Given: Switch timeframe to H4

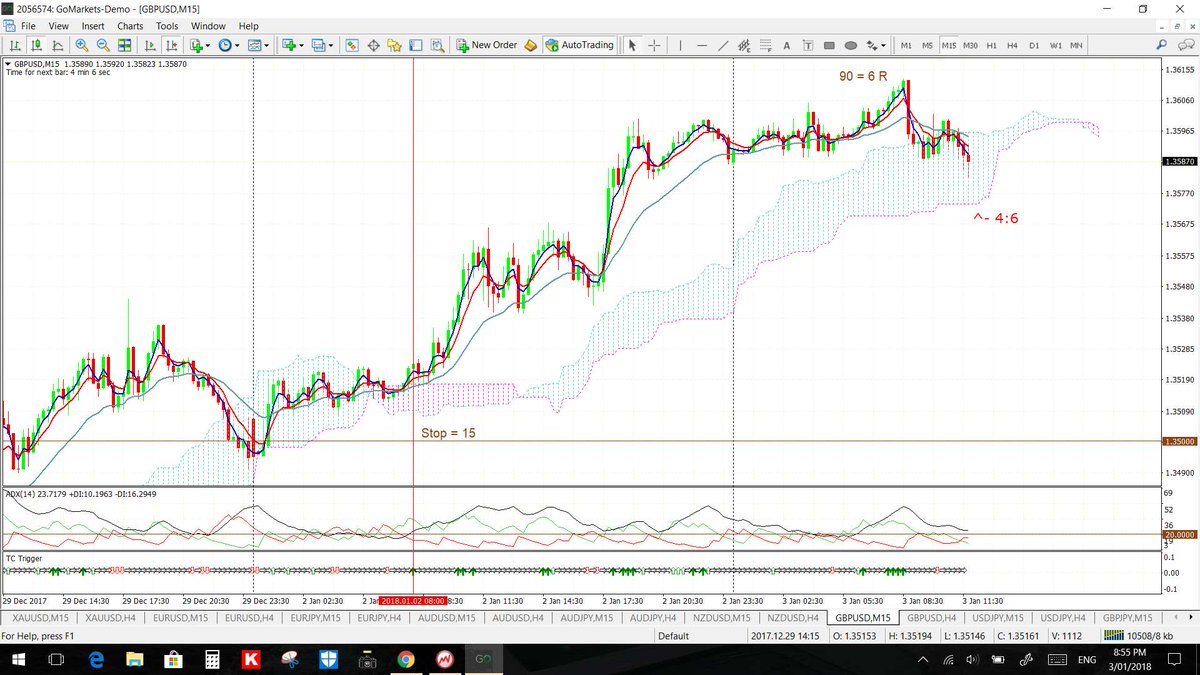Looking at the screenshot, I should [1013, 45].
